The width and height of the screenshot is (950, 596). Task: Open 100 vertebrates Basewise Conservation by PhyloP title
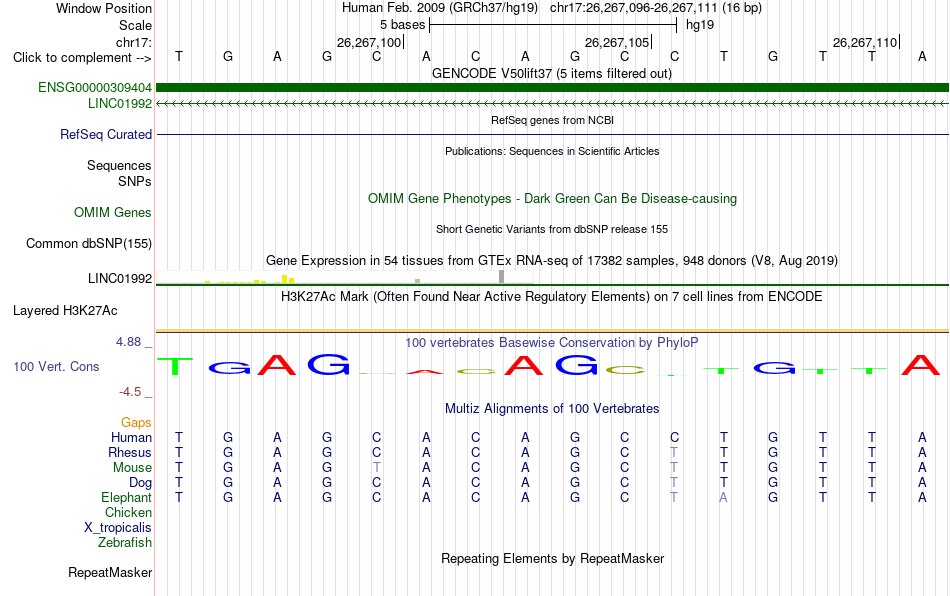[552, 342]
